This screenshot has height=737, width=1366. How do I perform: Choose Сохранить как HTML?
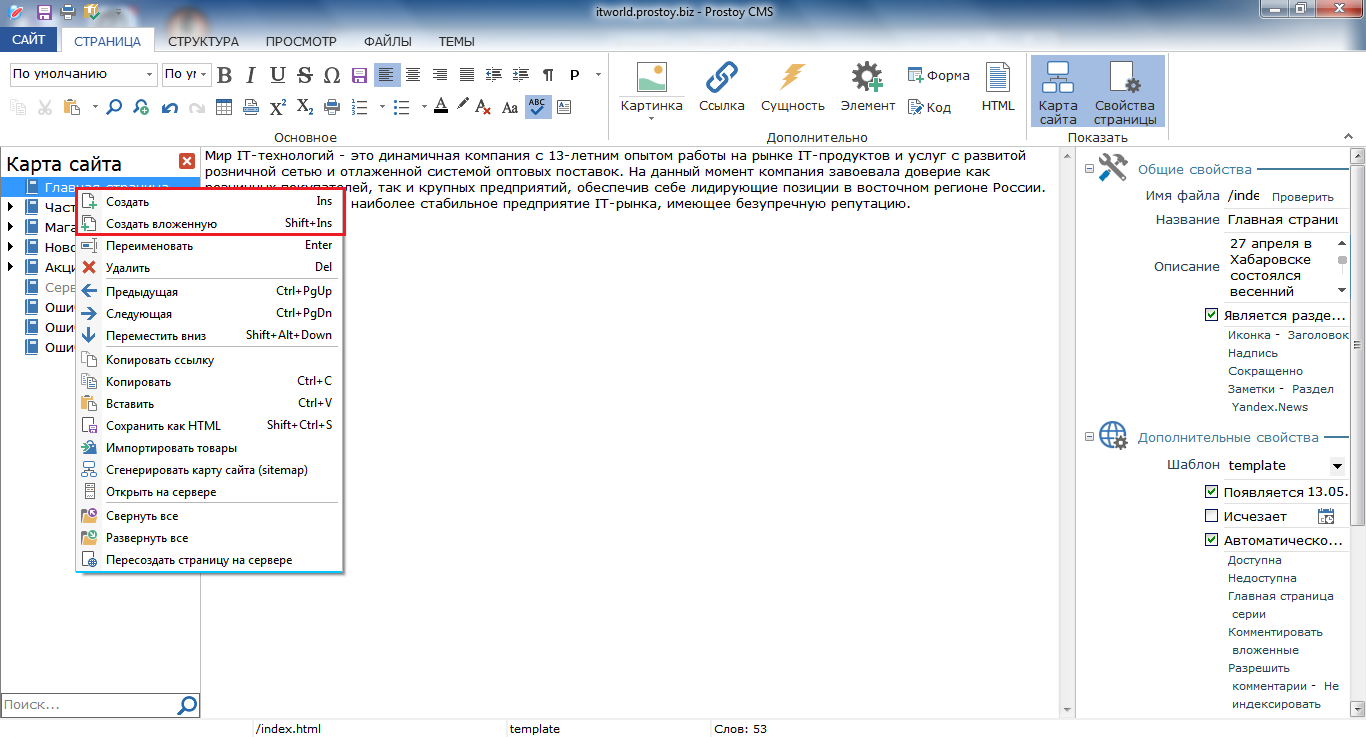pos(210,426)
